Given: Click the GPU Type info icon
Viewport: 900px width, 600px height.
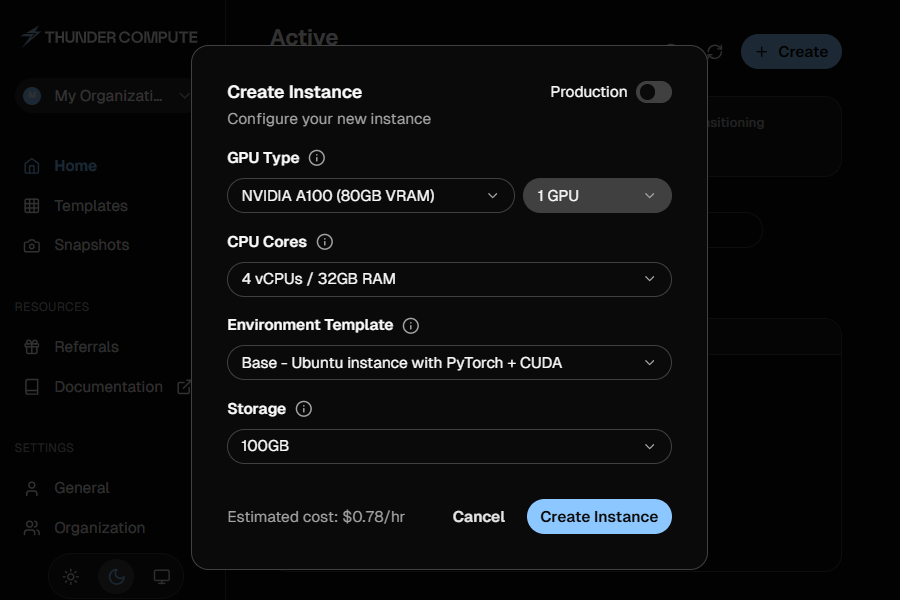Looking at the screenshot, I should click(316, 157).
